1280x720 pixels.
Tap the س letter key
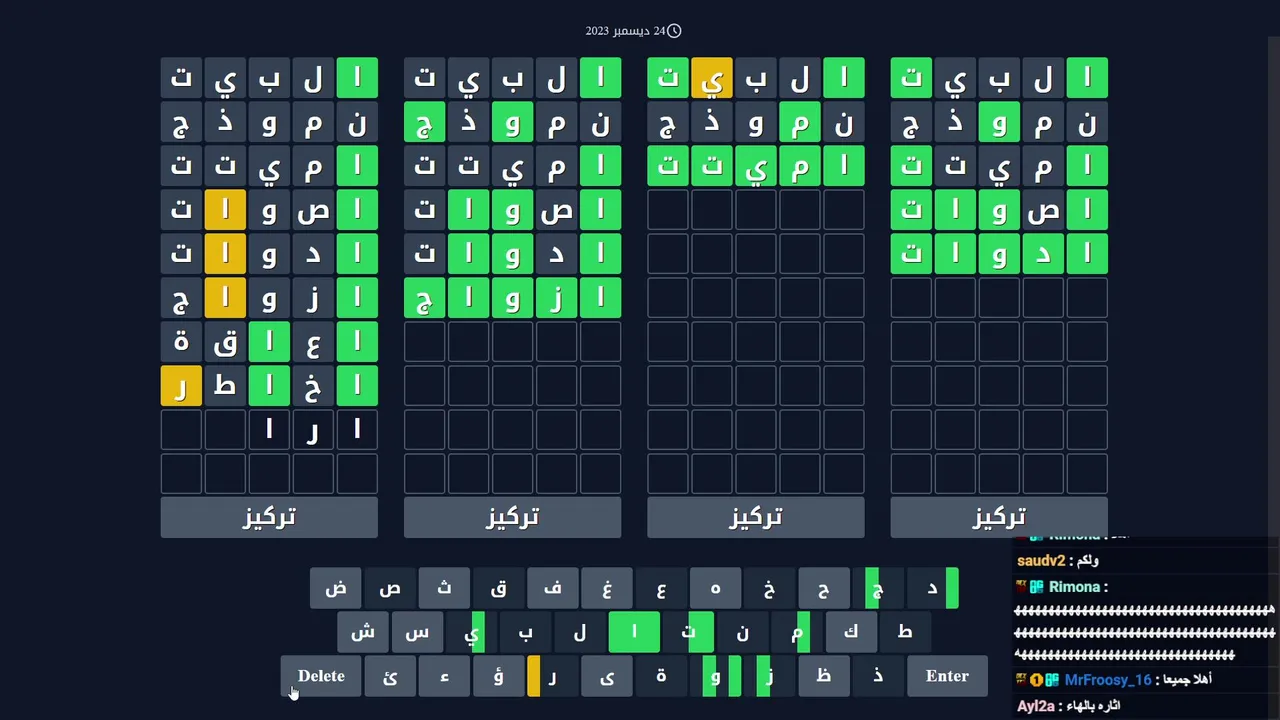tap(417, 632)
